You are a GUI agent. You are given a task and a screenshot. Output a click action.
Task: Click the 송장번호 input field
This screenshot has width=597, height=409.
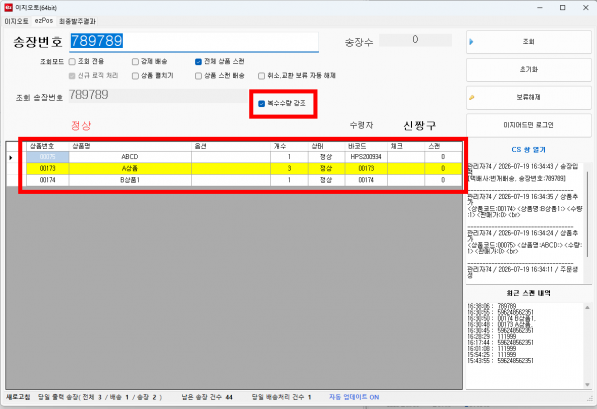pyautogui.click(x=194, y=42)
